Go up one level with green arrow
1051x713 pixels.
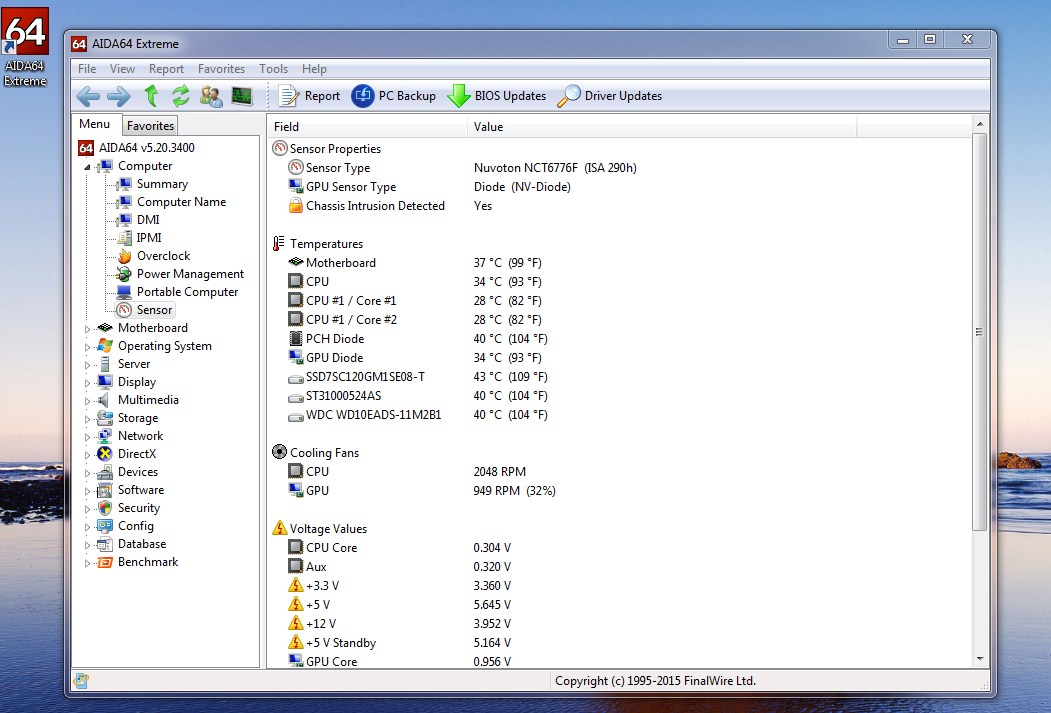(151, 96)
